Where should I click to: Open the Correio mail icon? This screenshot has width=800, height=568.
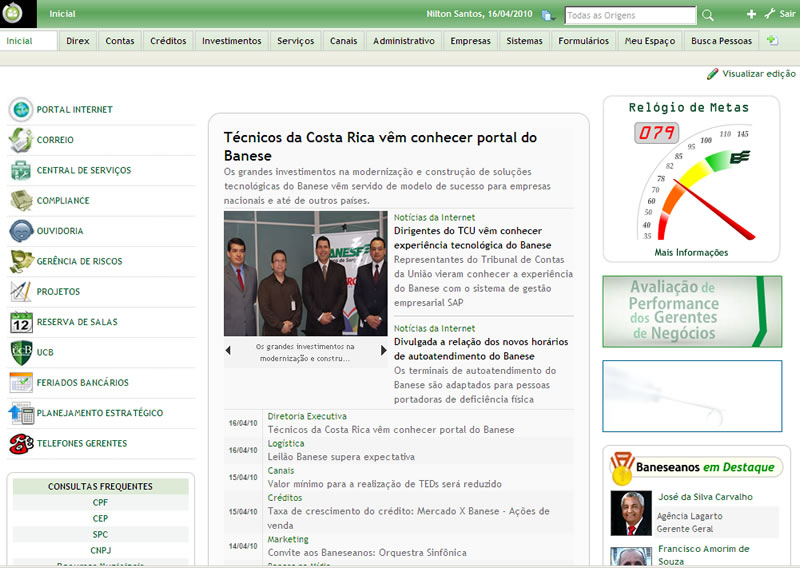pyautogui.click(x=21, y=140)
